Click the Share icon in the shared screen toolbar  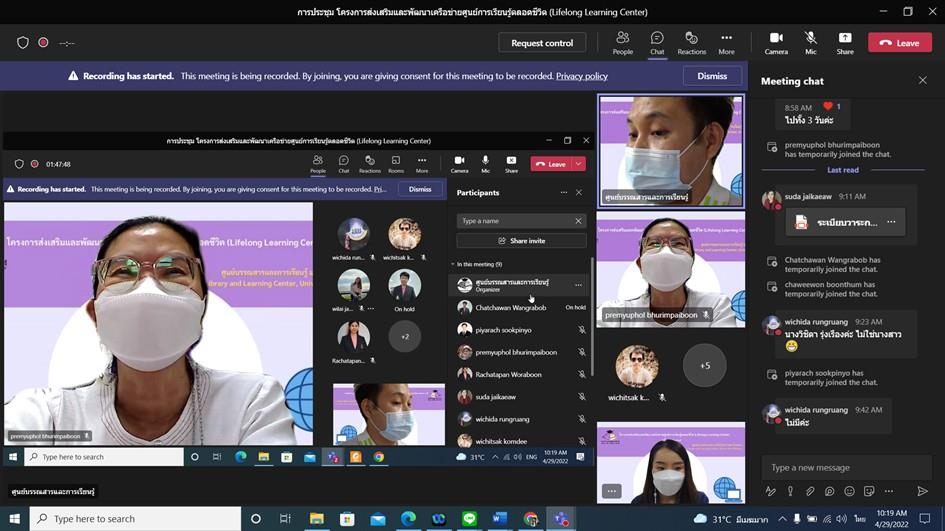[x=511, y=164]
